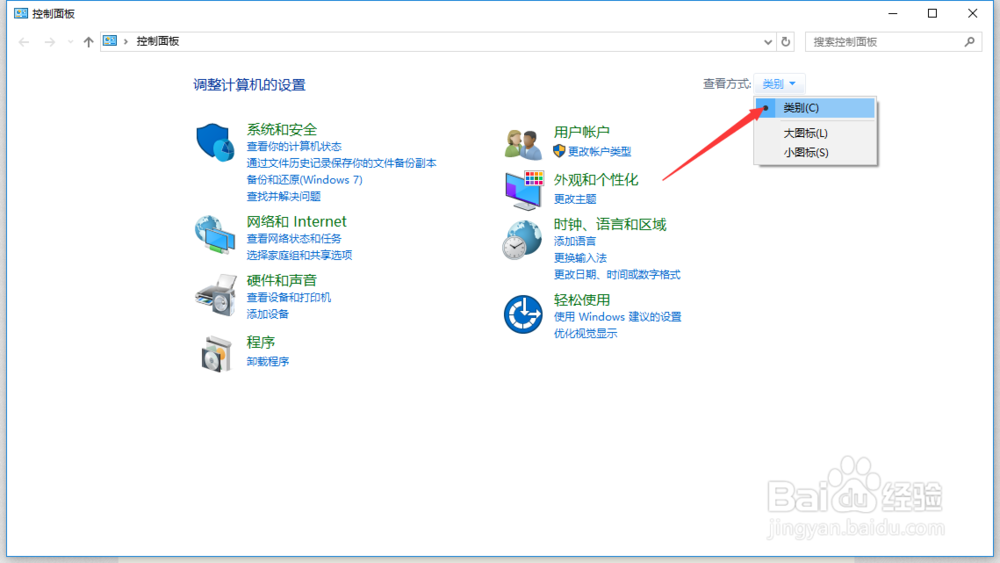Select 大图标(L) view option
1000x563 pixels.
[x=815, y=133]
